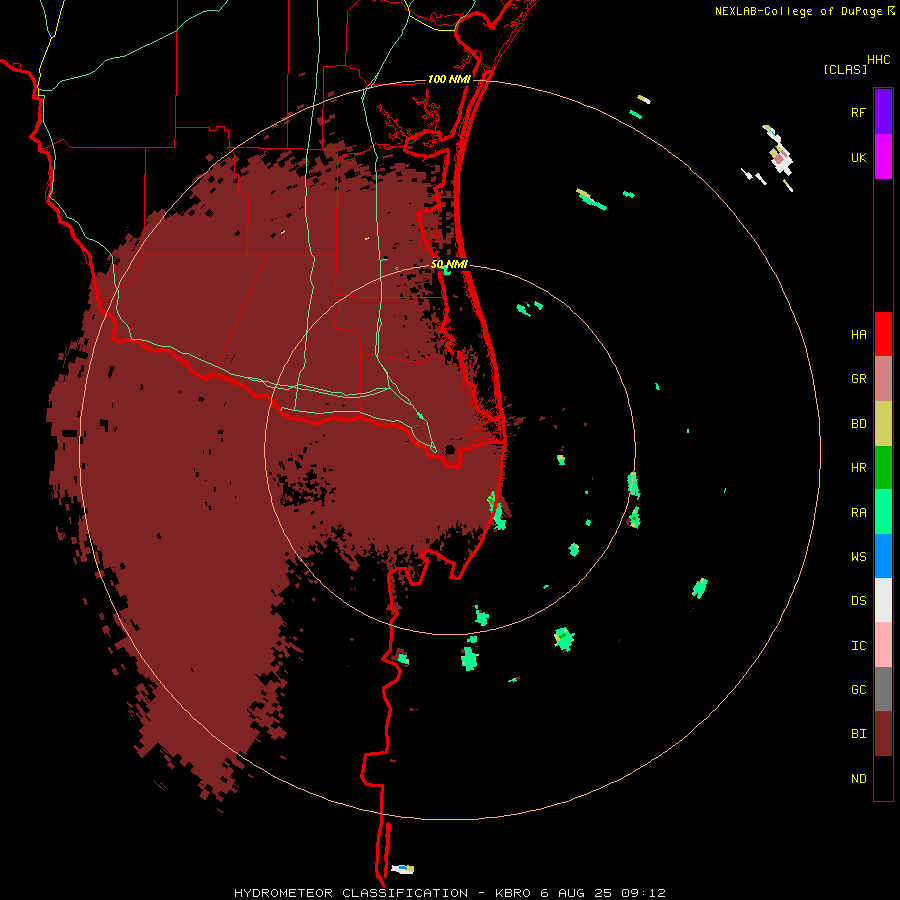
Task: Click the ND black legend swatch
Action: [x=883, y=778]
